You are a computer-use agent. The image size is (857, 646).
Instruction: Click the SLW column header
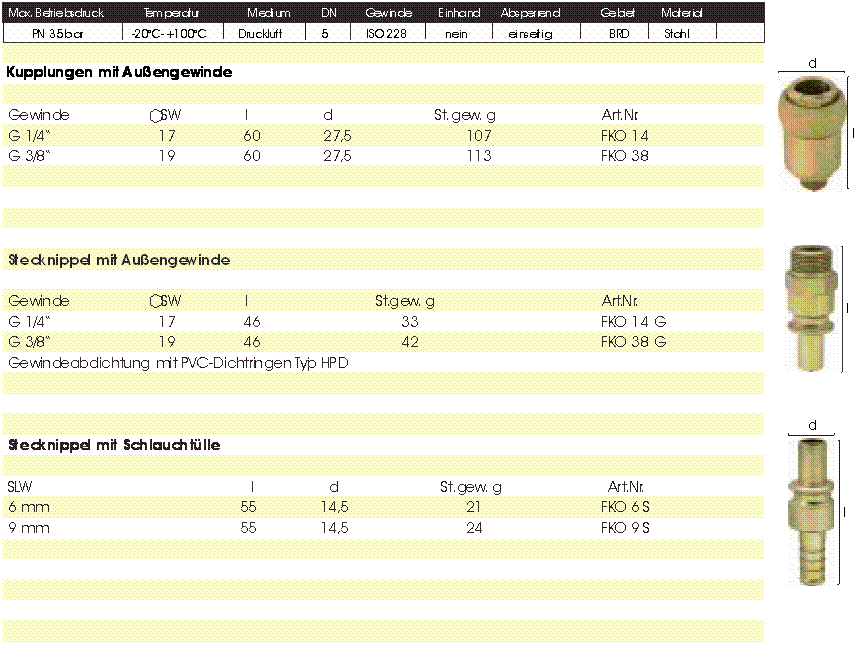(x=20, y=486)
